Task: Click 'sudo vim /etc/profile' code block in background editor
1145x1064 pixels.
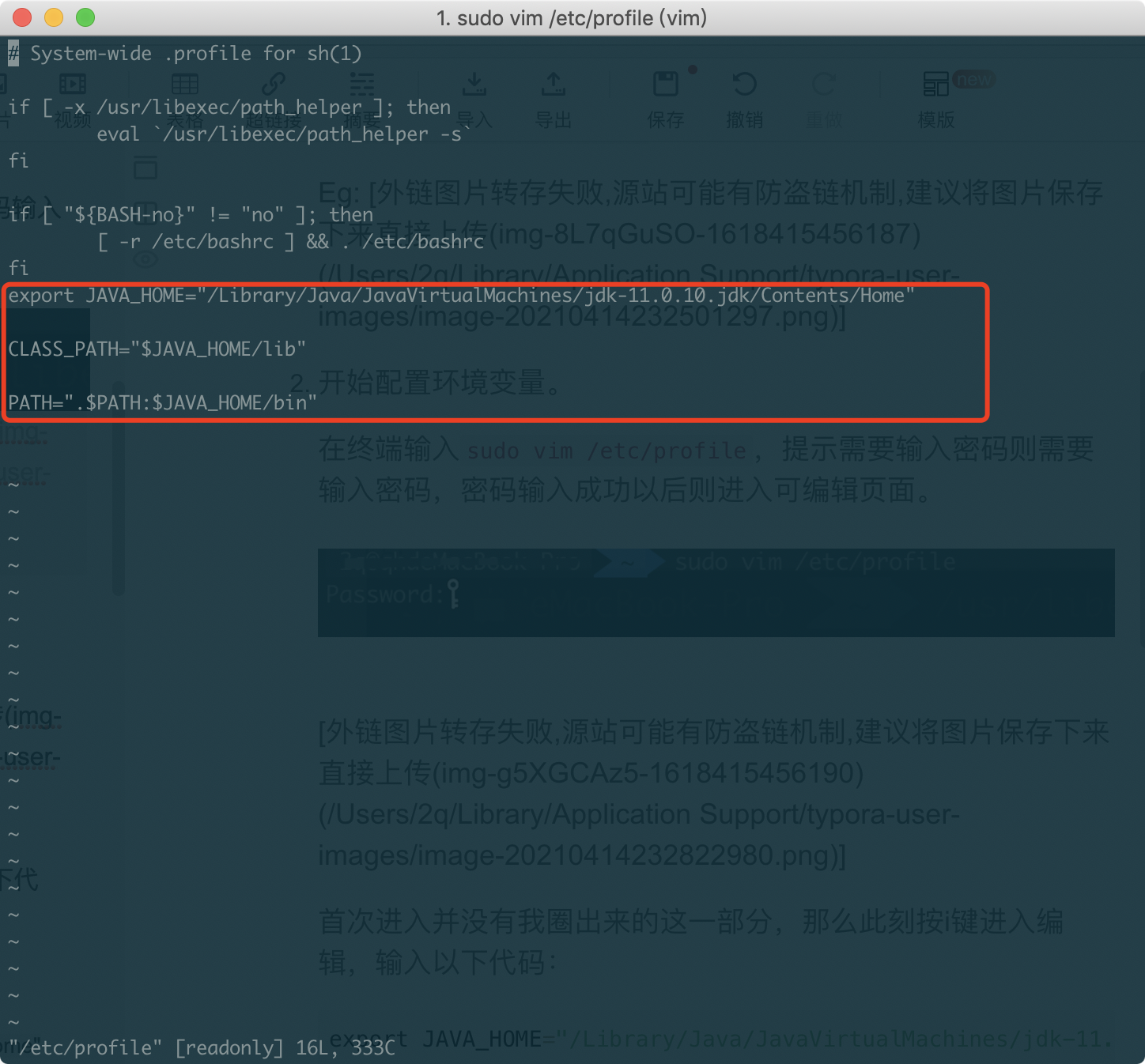Action: pyautogui.click(x=607, y=451)
